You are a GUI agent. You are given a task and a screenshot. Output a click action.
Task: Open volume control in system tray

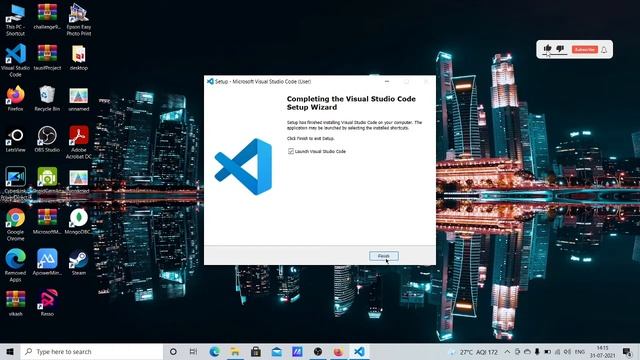(567, 352)
